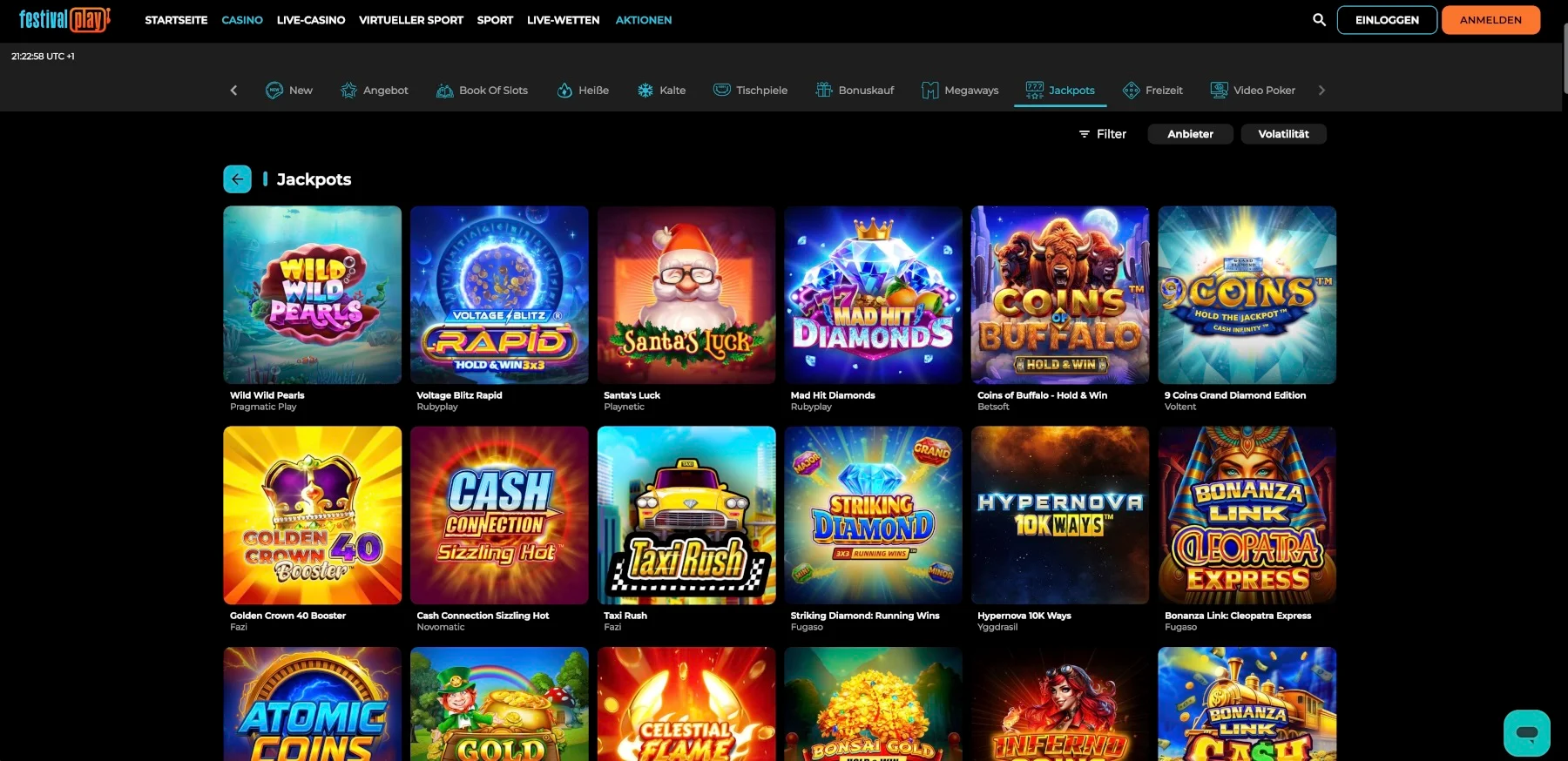Open Wild Wild Pearls game thumbnail

click(x=312, y=295)
